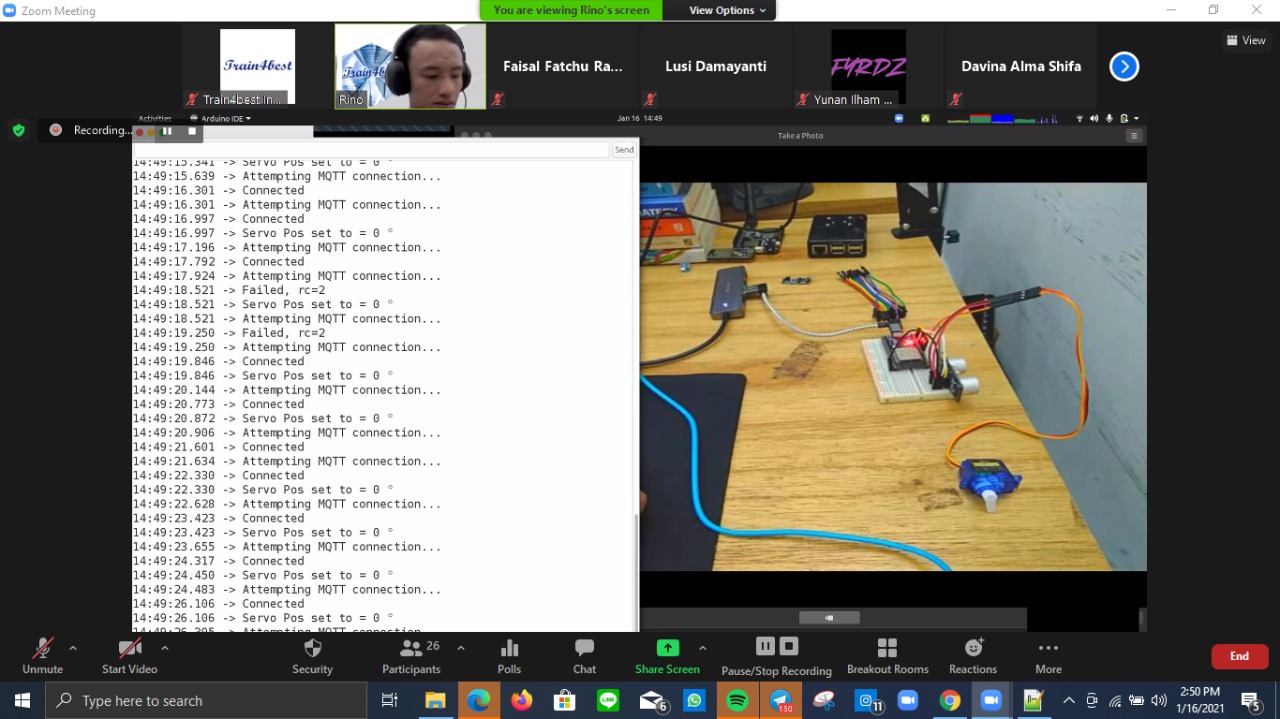Click the Send button in serial monitor
Image resolution: width=1280 pixels, height=719 pixels.
point(624,150)
